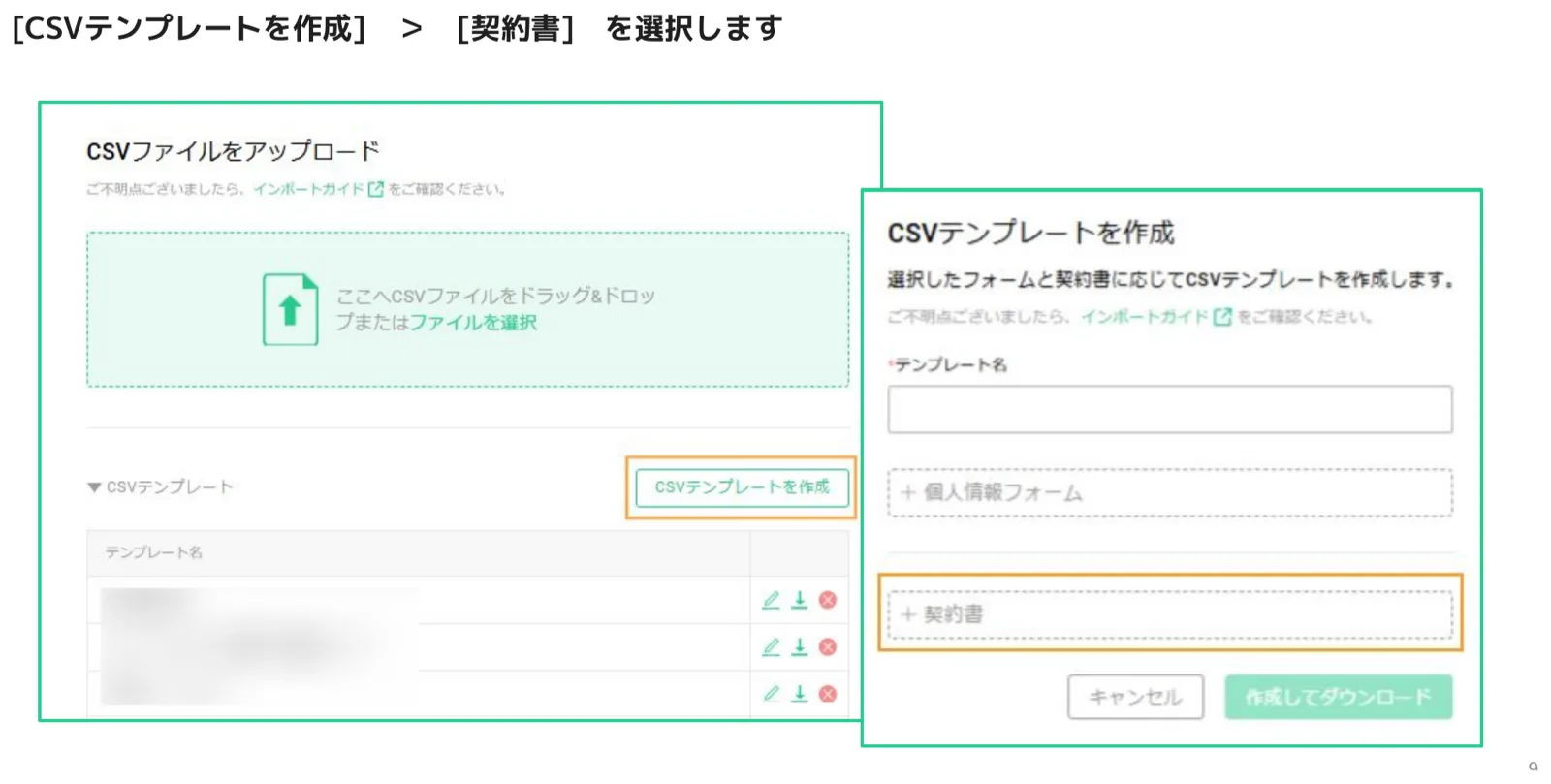Click external link icon beside upload panel guide

376,189
